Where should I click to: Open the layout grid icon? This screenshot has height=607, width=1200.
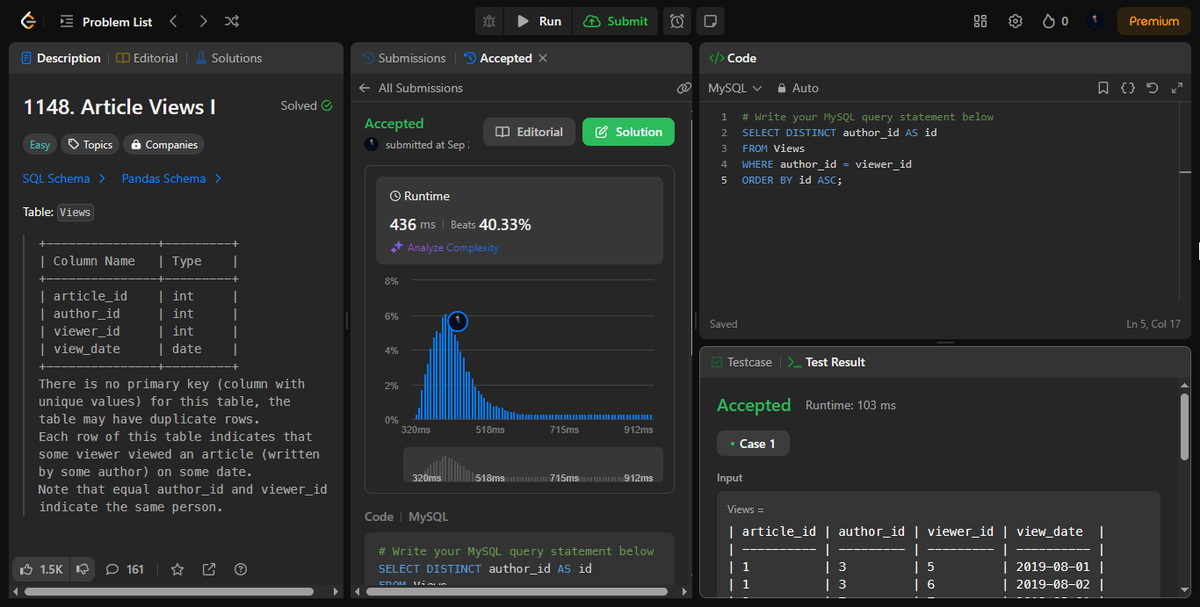(980, 21)
